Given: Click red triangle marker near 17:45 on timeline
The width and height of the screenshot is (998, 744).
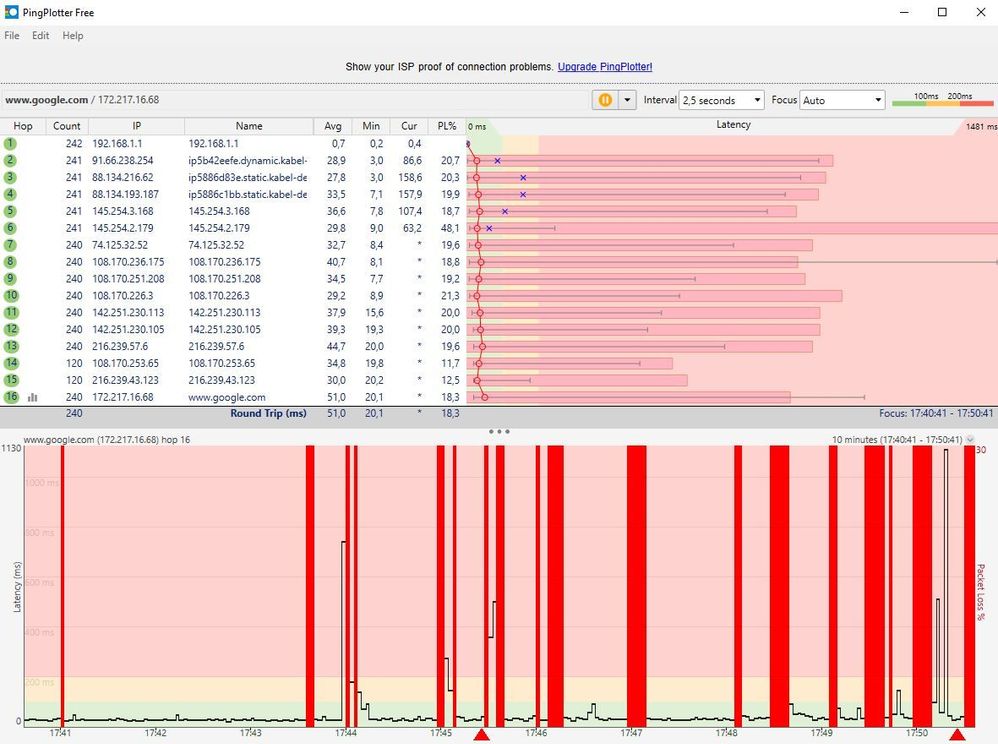Looking at the screenshot, I should (482, 736).
